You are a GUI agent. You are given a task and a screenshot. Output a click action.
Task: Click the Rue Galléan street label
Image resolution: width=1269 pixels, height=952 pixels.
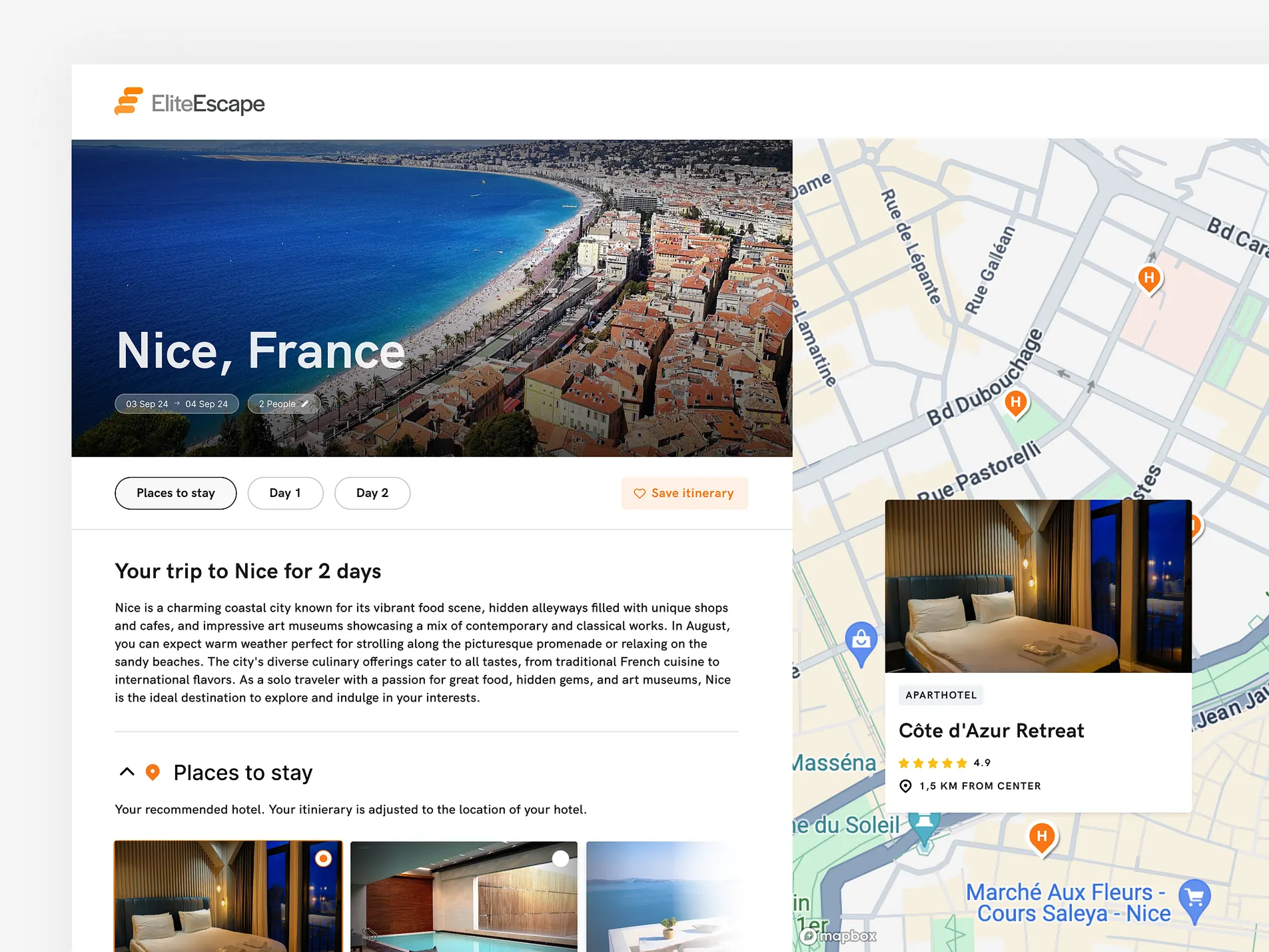click(x=991, y=269)
